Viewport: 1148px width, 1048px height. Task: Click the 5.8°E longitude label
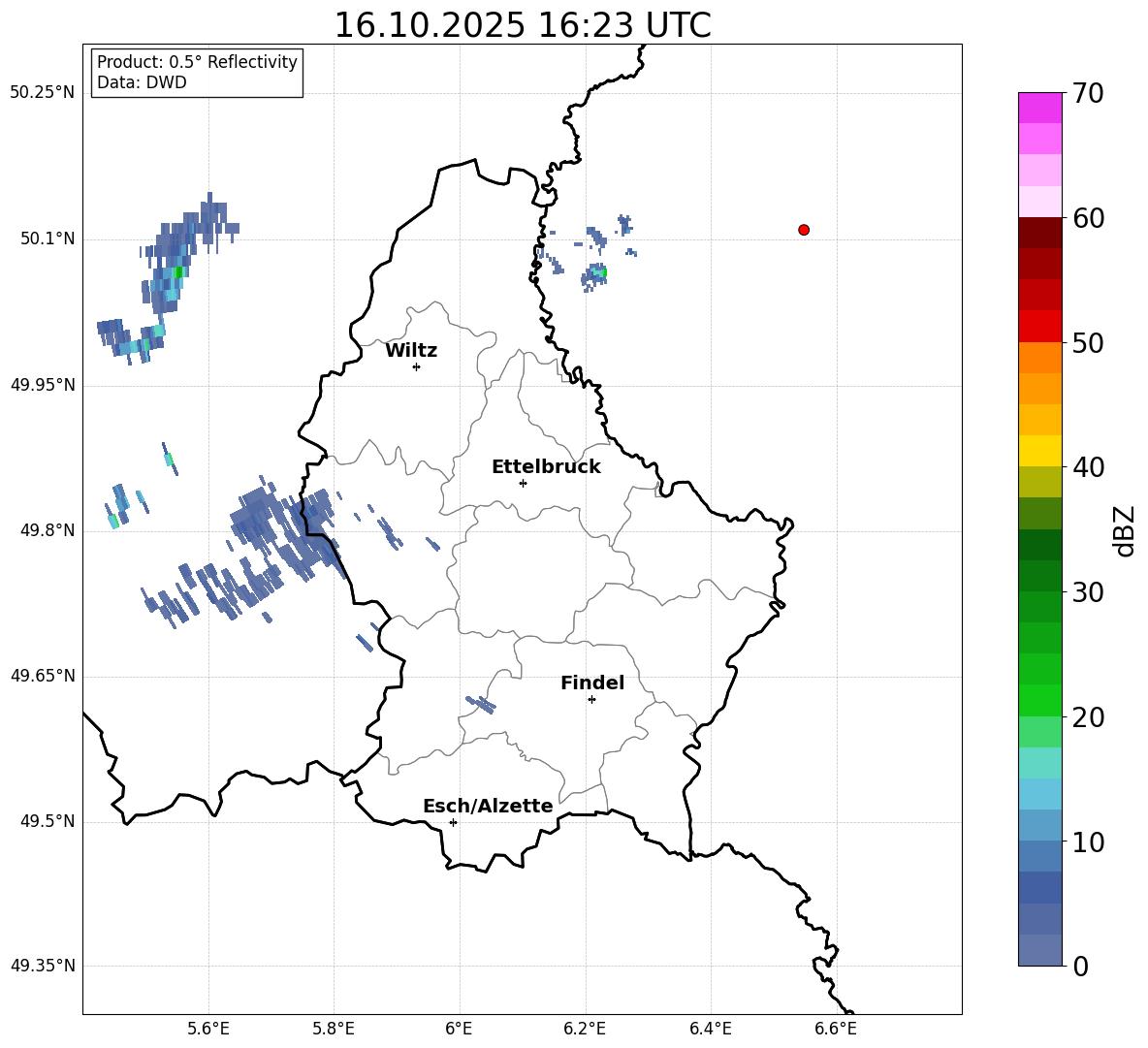(334, 1029)
